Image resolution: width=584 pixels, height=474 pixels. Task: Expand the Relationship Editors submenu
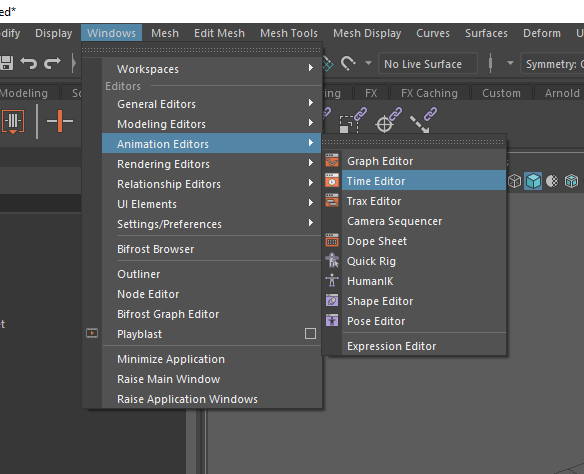click(x=311, y=183)
